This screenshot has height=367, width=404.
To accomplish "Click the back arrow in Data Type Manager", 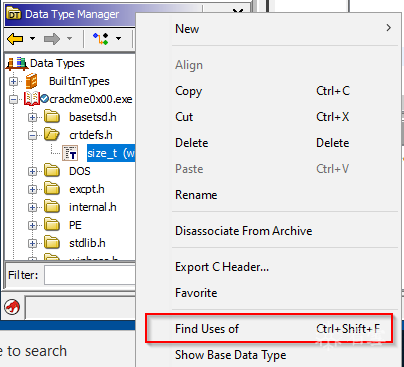I will pos(15,39).
